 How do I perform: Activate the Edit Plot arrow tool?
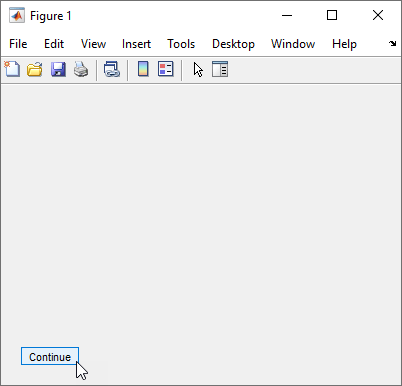[198, 69]
